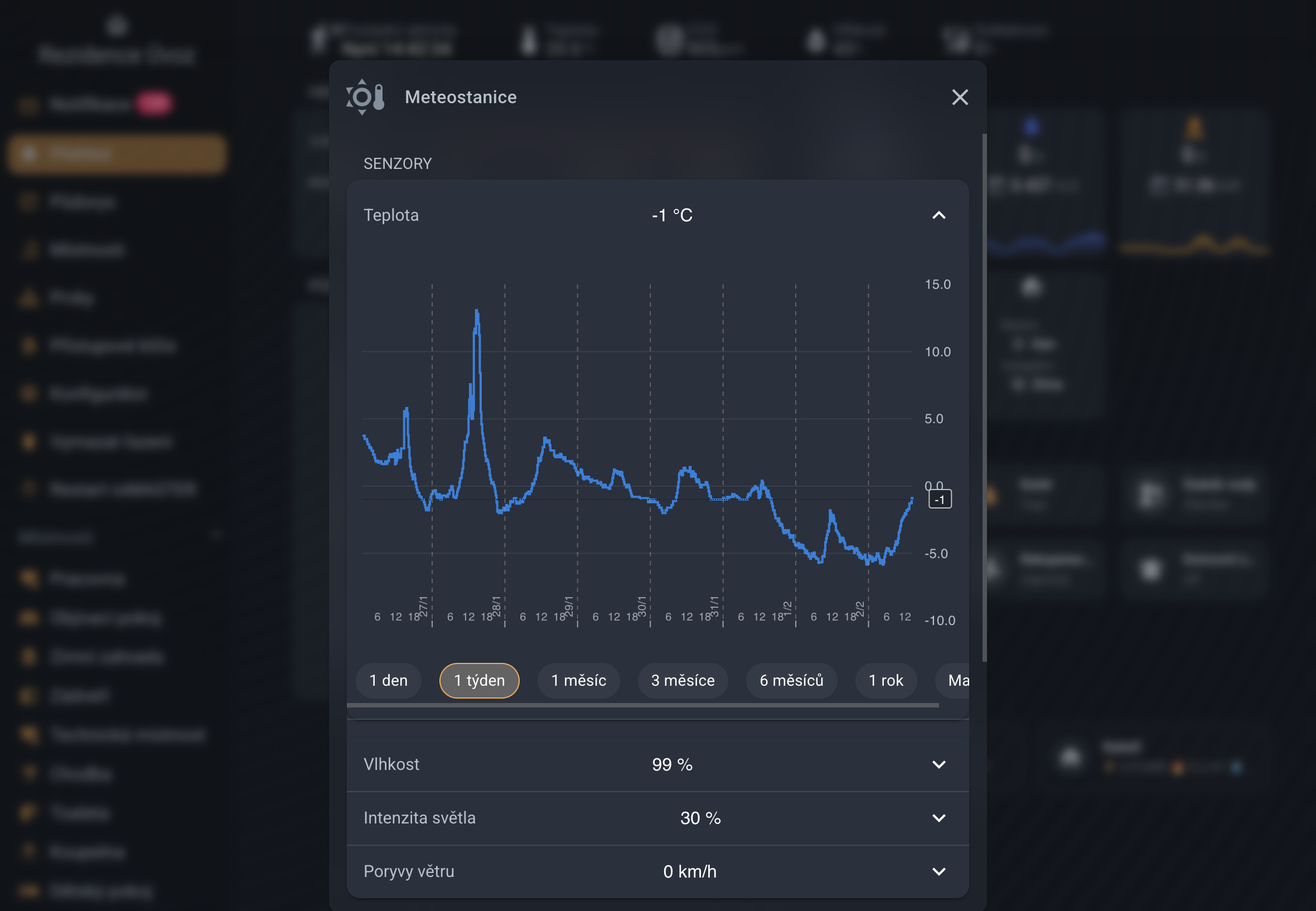The width and height of the screenshot is (1316, 911).
Task: Select the 1 týden range chip
Action: click(479, 680)
